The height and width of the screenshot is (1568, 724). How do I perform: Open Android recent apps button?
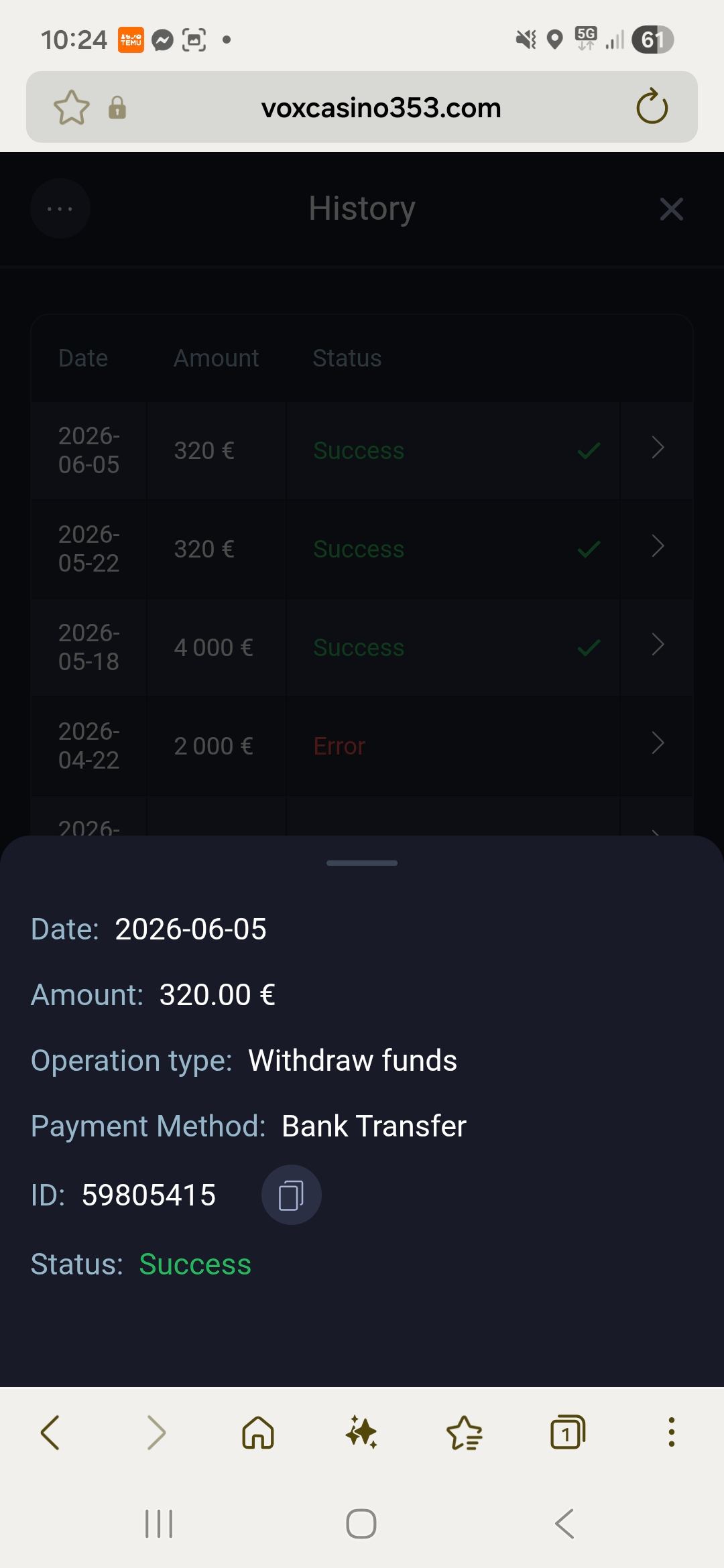click(x=159, y=1524)
